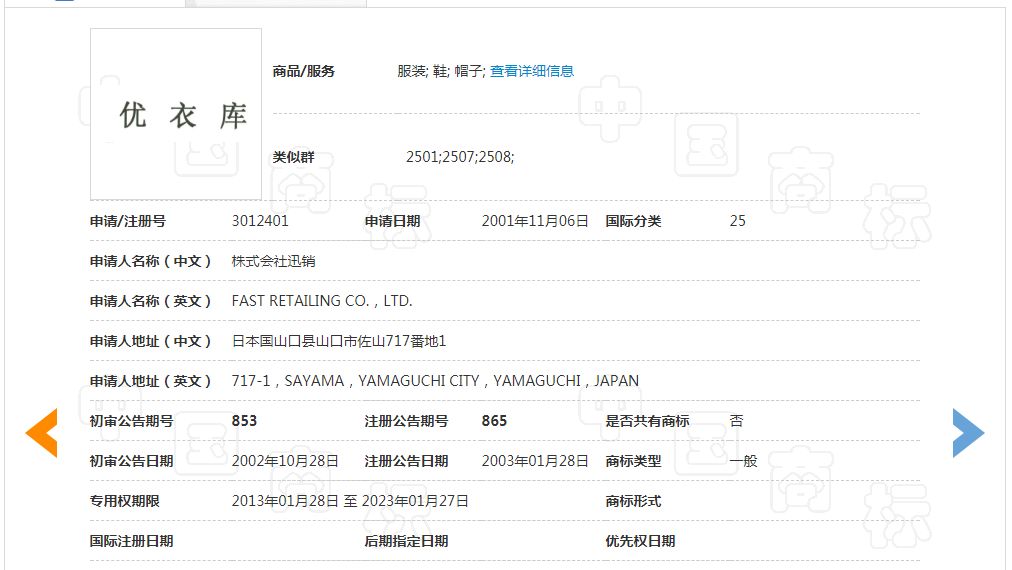Click the 申请/注册号 label
The image size is (1012, 570).
pyautogui.click(x=128, y=221)
